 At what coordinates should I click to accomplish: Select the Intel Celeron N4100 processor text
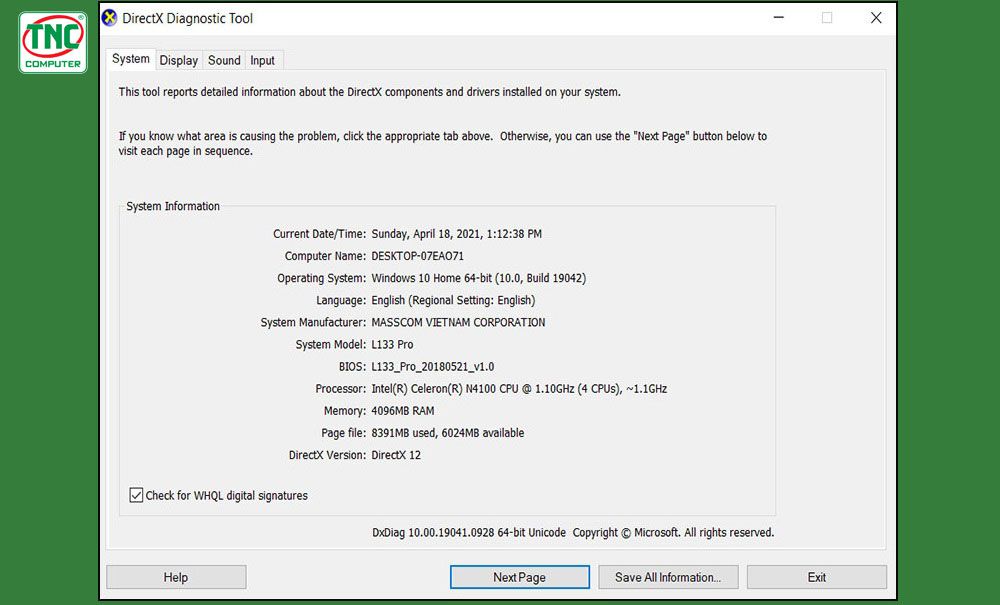pyautogui.click(x=519, y=389)
